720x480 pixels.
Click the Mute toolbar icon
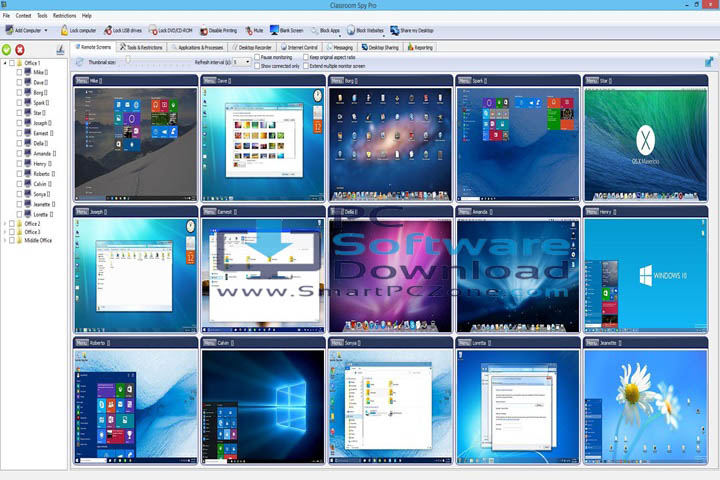[248, 31]
